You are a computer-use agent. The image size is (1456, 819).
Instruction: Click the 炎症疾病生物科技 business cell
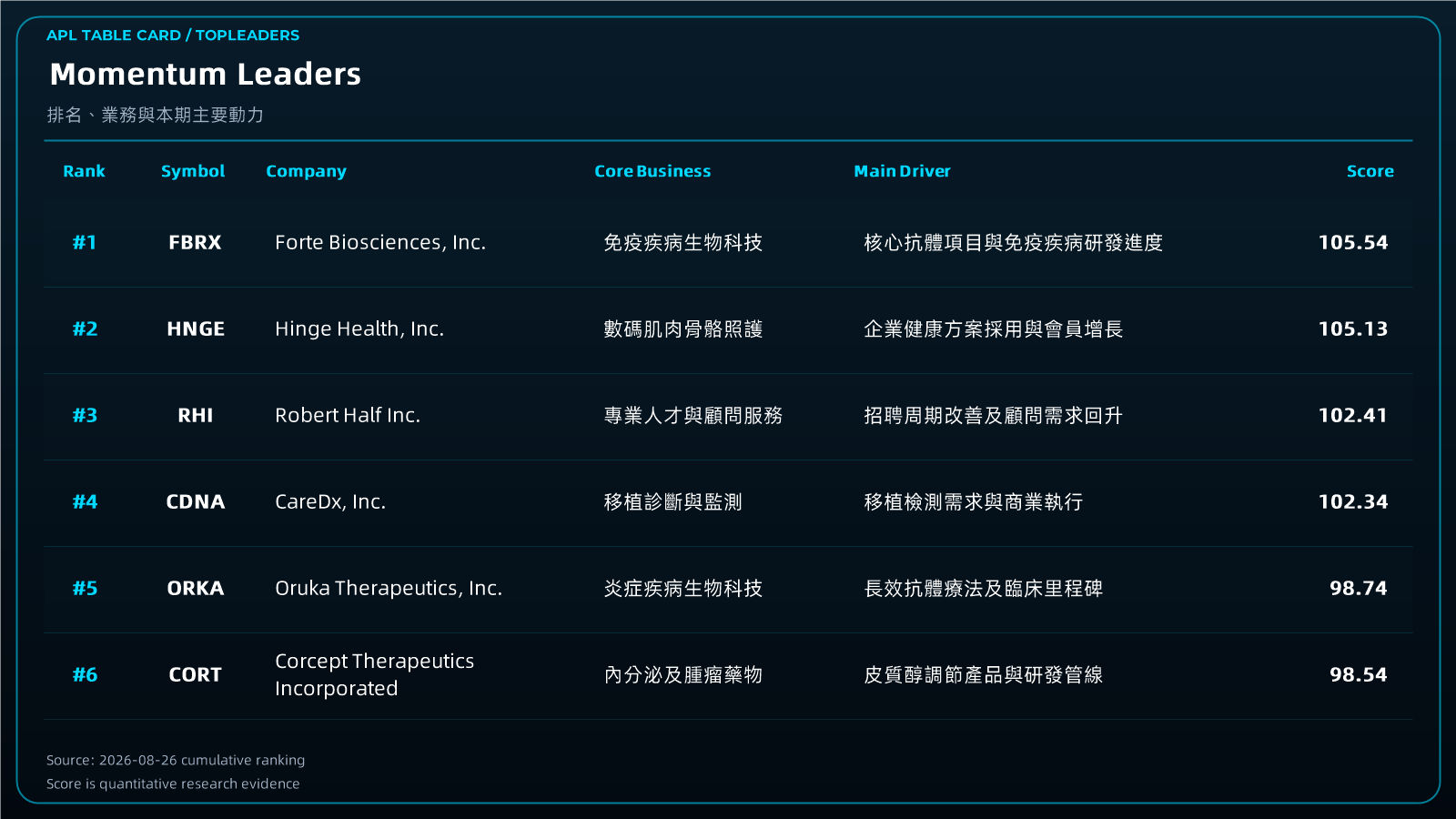click(x=683, y=589)
